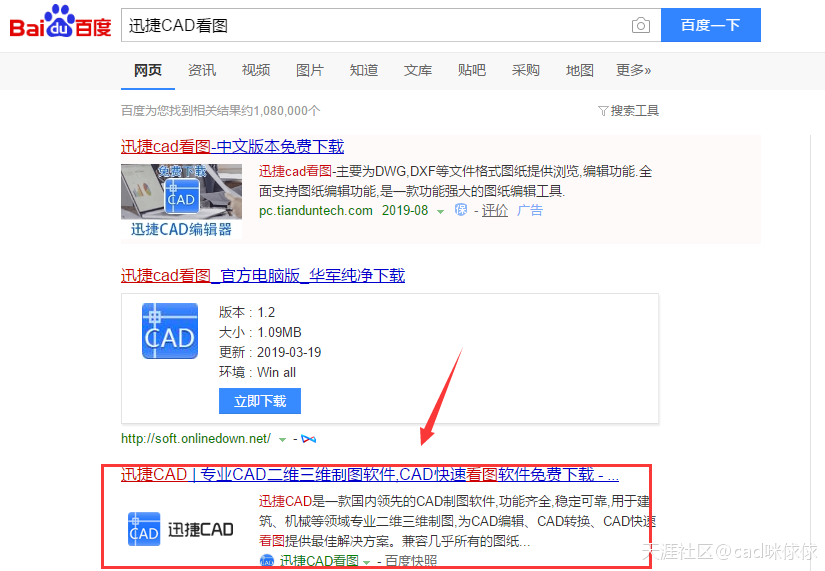The height and width of the screenshot is (571, 825).
Task: Click 环境：Win all text
Action: [x=257, y=373]
